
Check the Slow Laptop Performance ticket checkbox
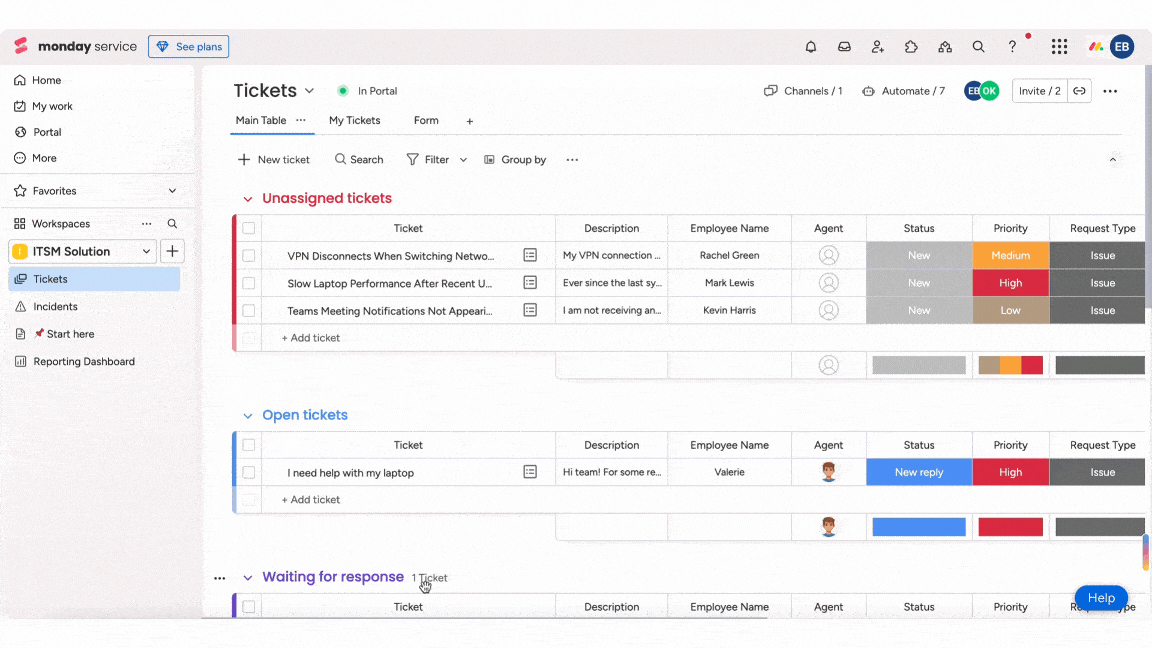tap(248, 283)
